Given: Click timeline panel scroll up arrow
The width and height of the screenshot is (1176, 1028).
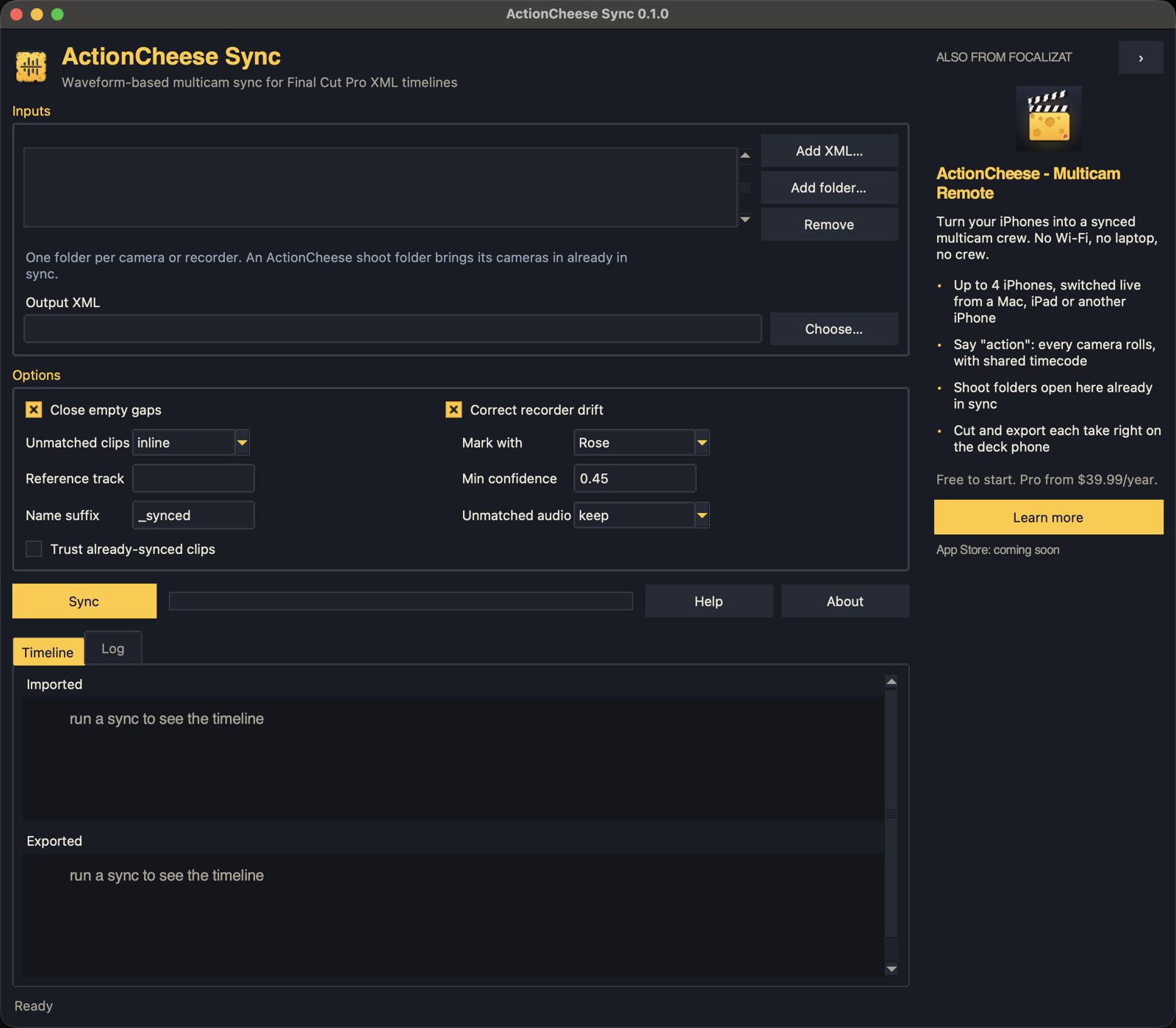Looking at the screenshot, I should click(x=892, y=682).
